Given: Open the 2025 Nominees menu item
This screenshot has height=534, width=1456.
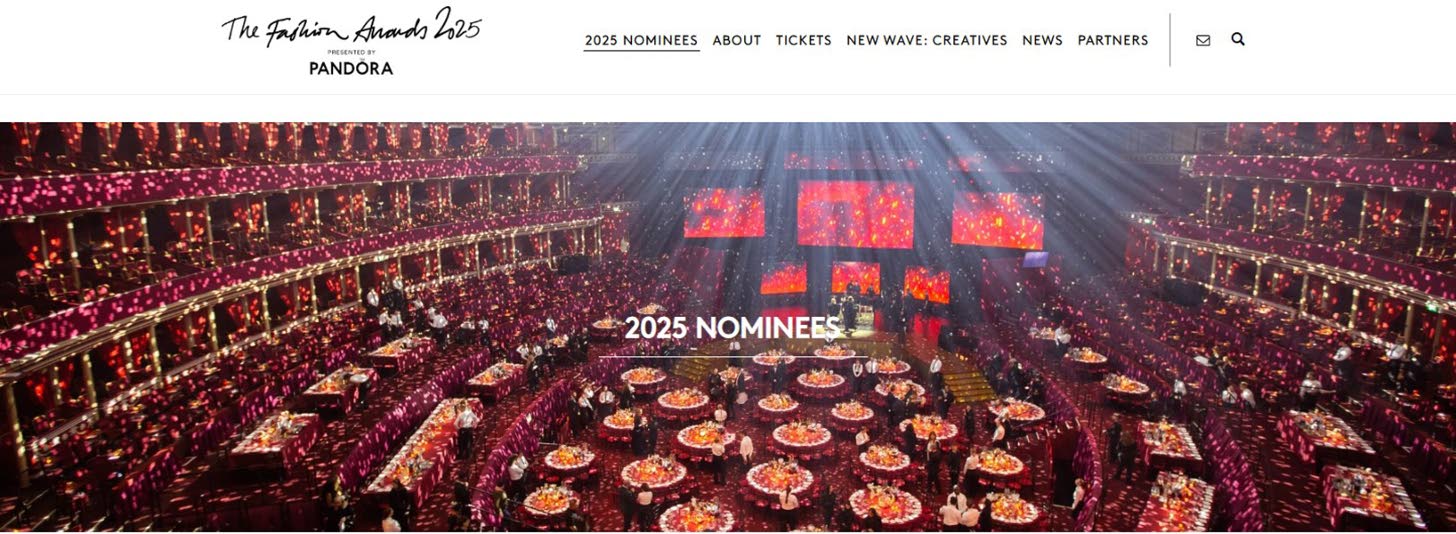Looking at the screenshot, I should pos(641,41).
